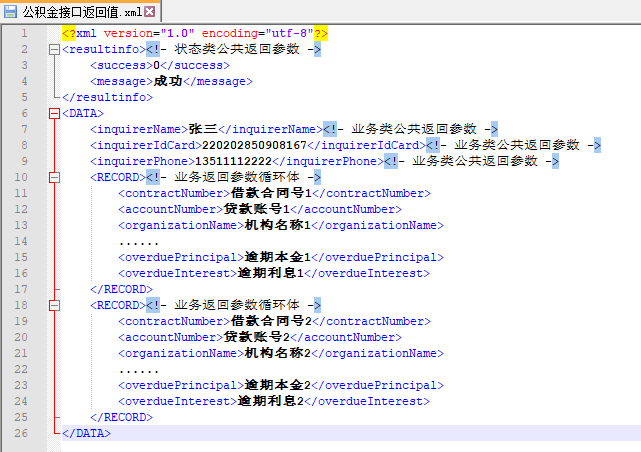This screenshot has width=641, height=452.
Task: Click the 状态类公共返回参数 comment on line 2
Action: pyautogui.click(x=233, y=49)
